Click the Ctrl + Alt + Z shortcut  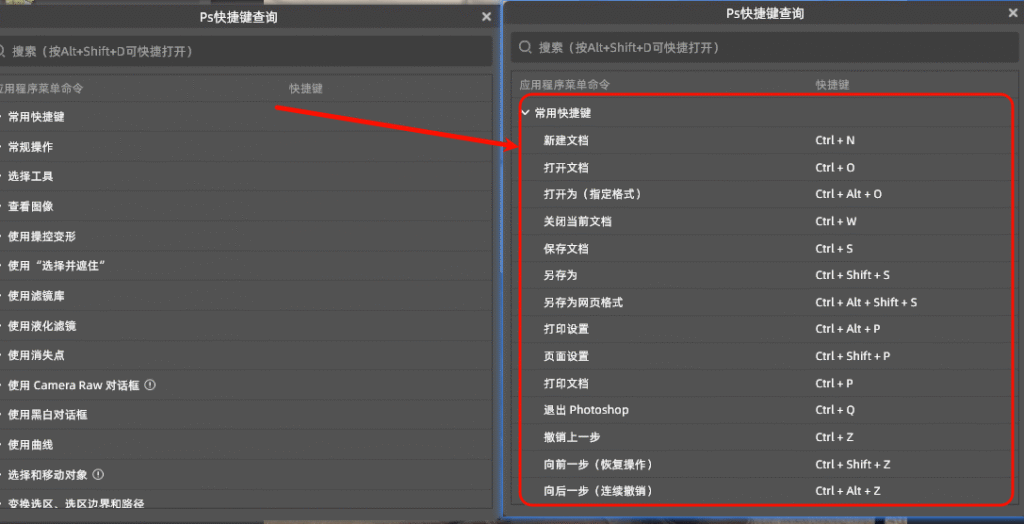pyautogui.click(x=848, y=491)
